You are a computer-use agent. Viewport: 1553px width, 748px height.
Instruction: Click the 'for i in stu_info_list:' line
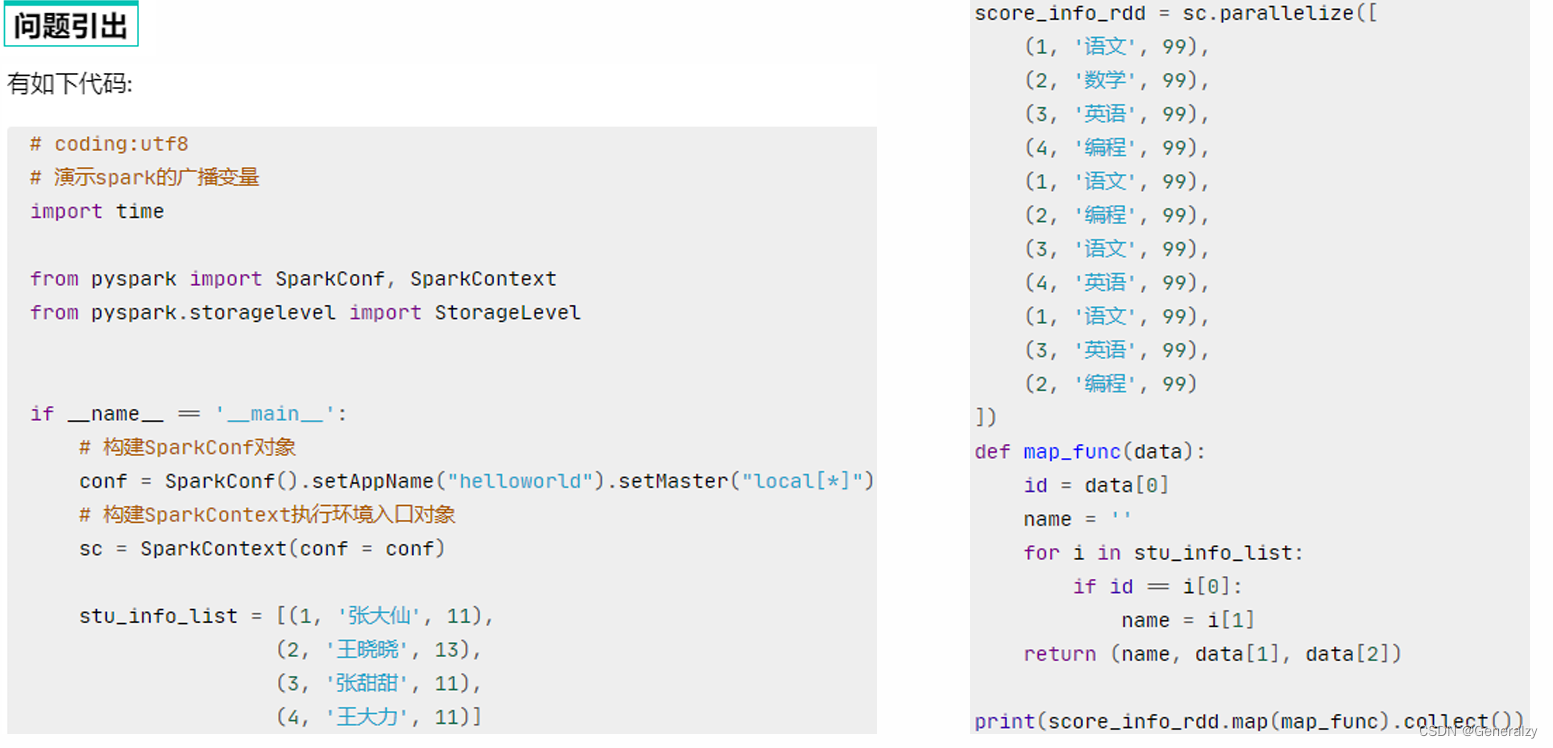tap(1164, 552)
